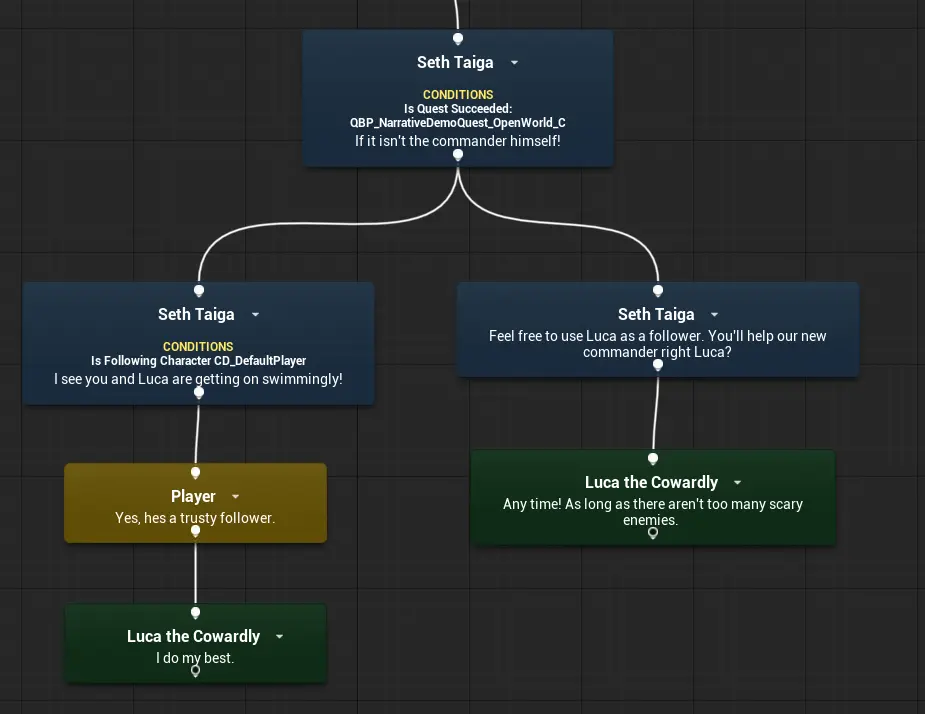Click input pin of 'Any time!' Luca node
This screenshot has height=714, width=925.
[x=652, y=458]
